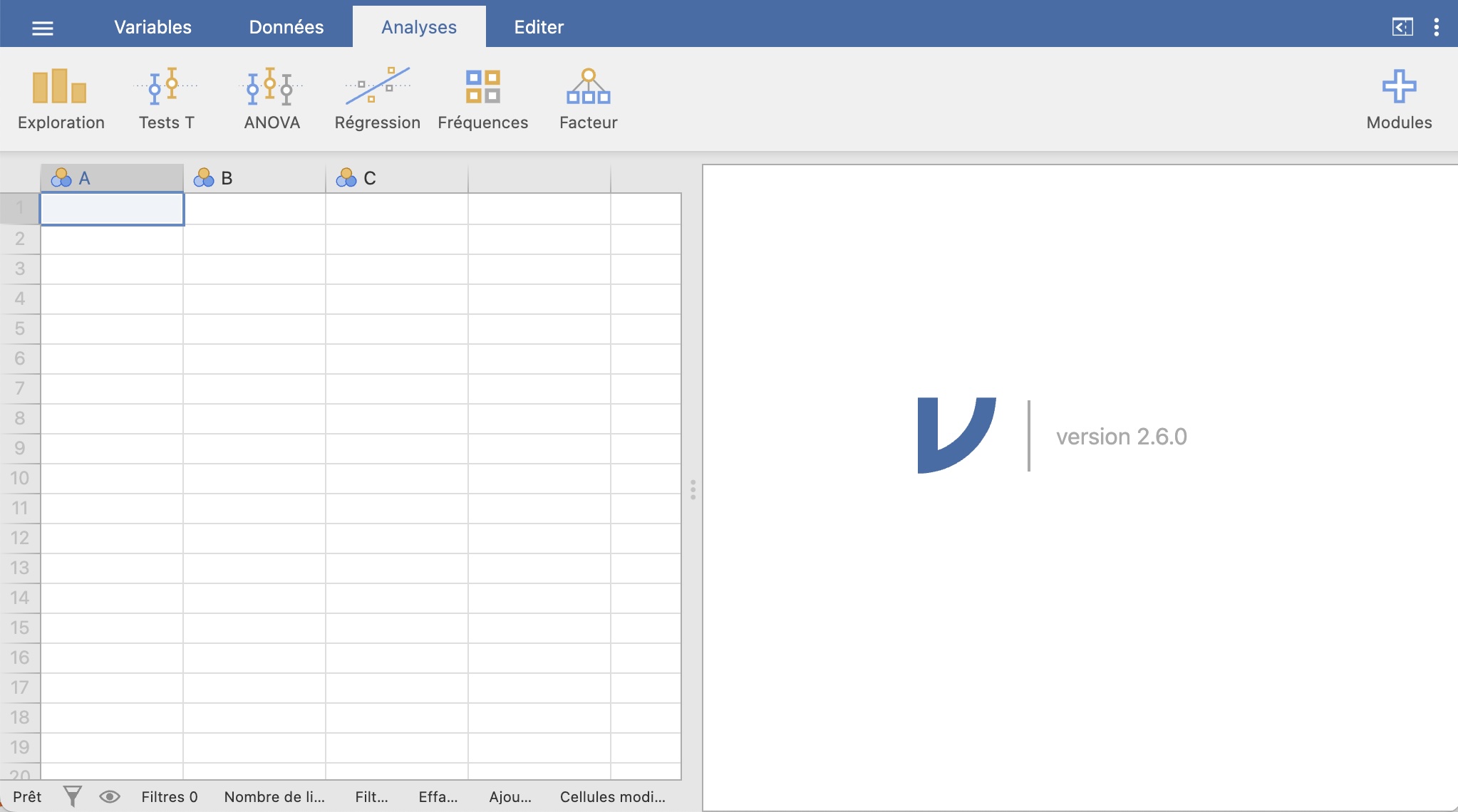Select row number 5 header
Screen dimensions: 1458x812
[x=20, y=328]
